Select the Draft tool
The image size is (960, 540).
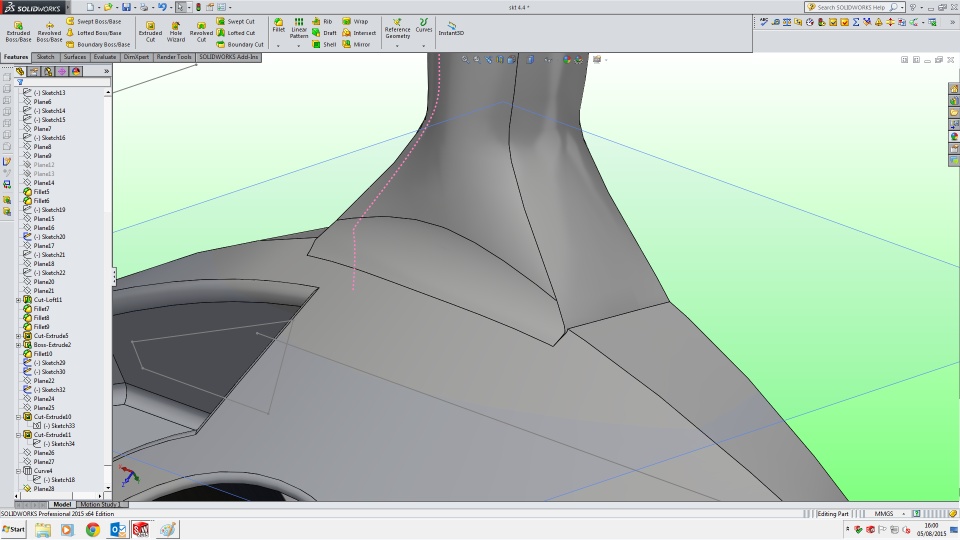tap(324, 33)
